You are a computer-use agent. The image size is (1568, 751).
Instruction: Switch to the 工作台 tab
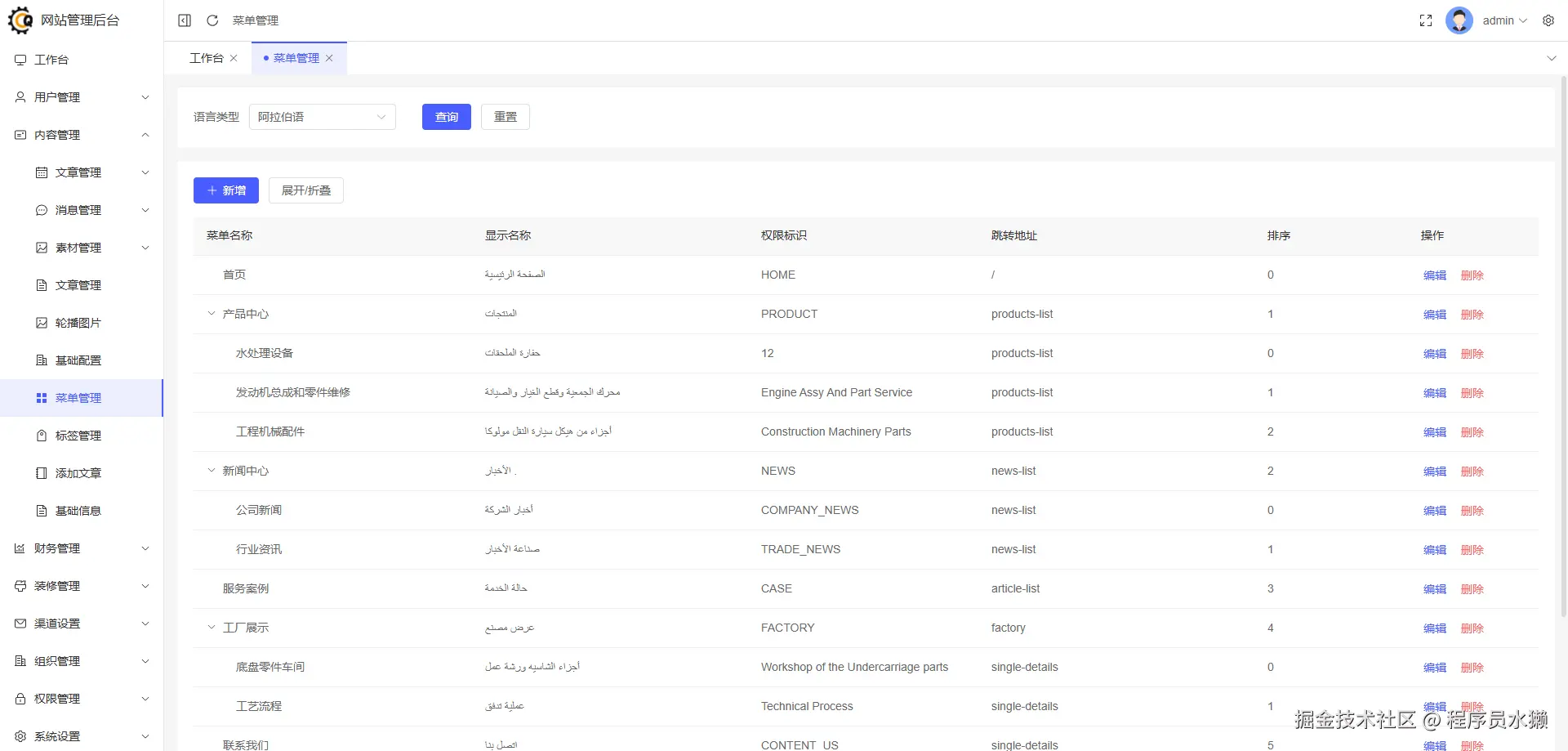click(206, 58)
